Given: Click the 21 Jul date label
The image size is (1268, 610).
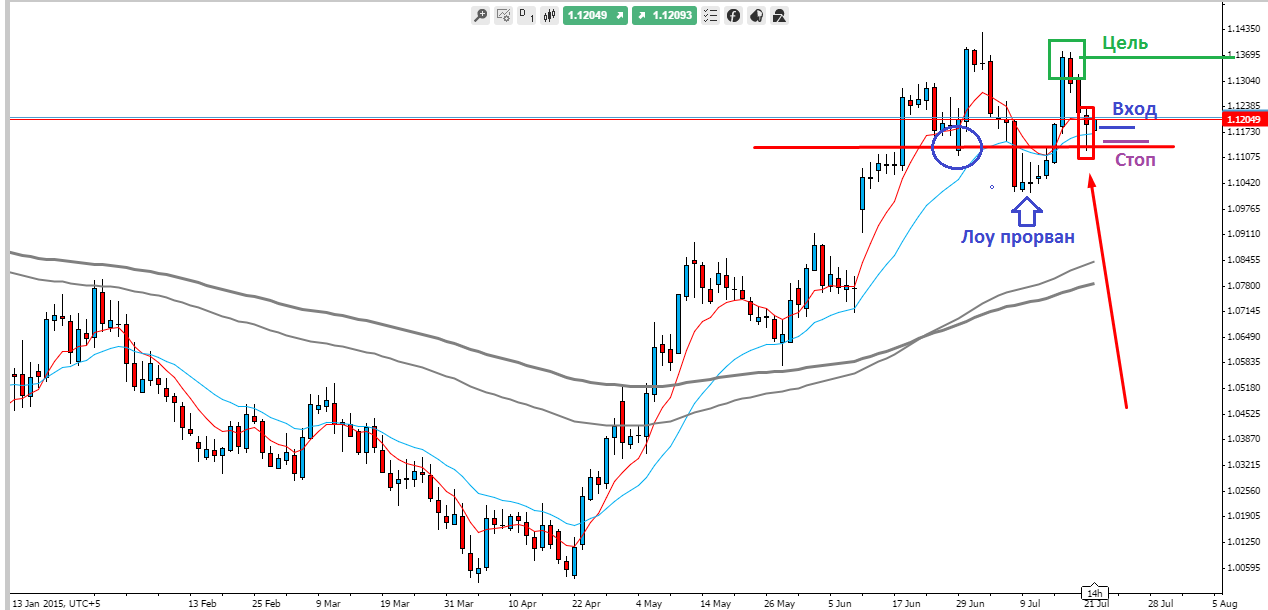Looking at the screenshot, I should (1096, 604).
